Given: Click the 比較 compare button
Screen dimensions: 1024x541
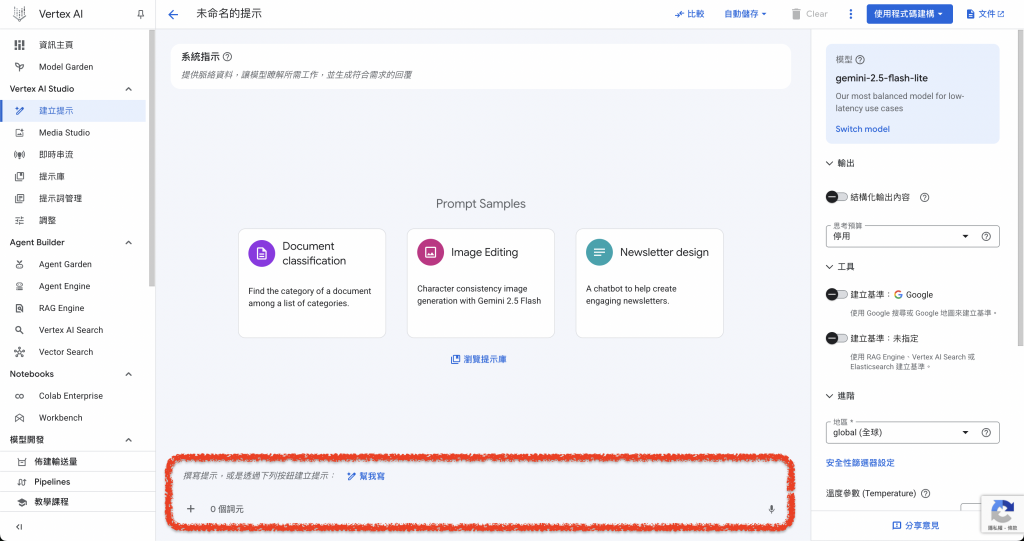Looking at the screenshot, I should tap(690, 14).
